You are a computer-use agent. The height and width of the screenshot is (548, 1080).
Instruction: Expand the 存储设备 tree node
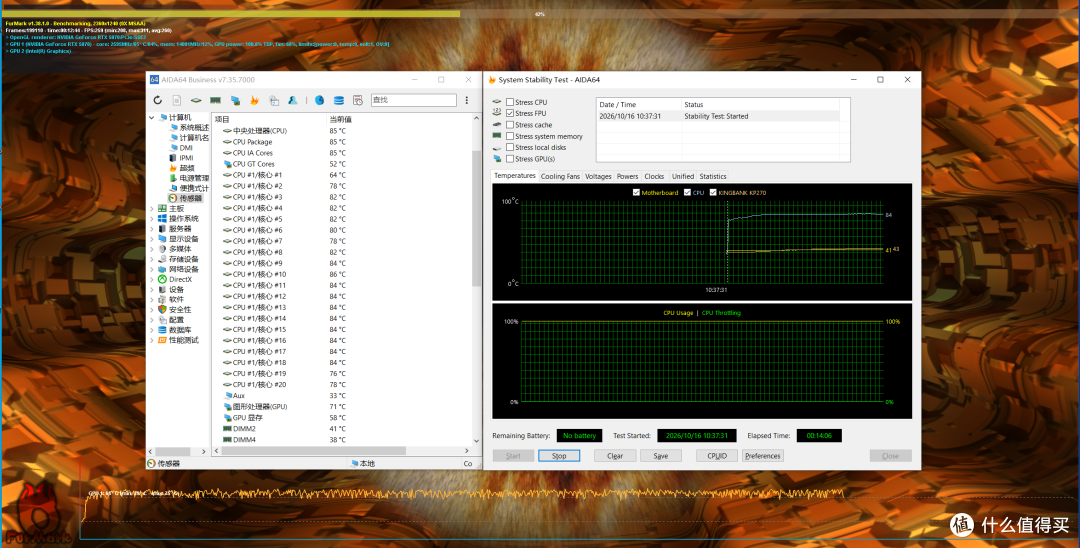point(152,260)
